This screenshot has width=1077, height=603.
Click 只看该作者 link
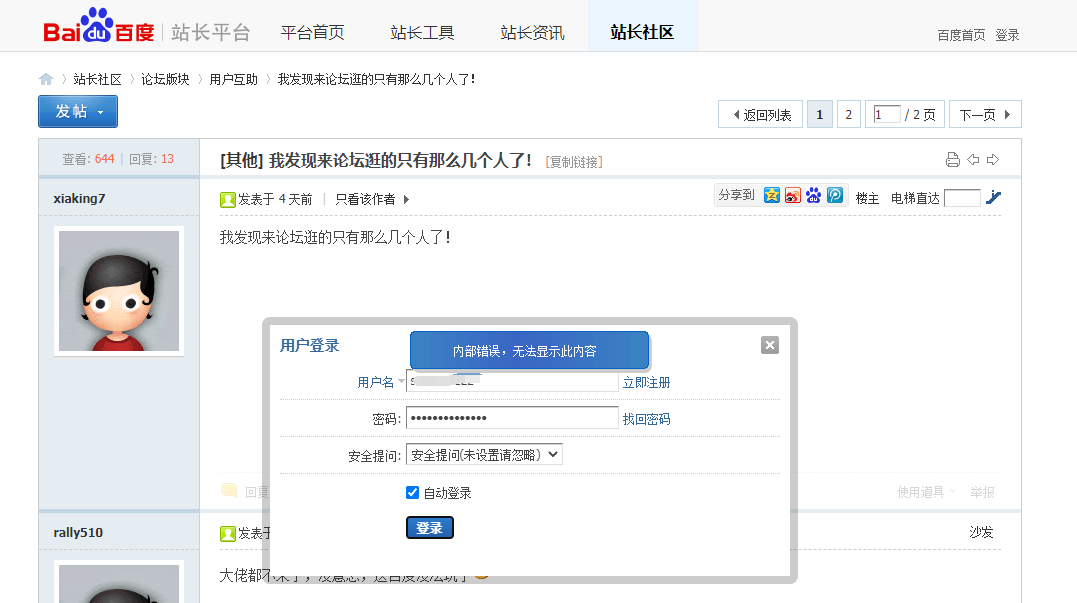pyautogui.click(x=365, y=199)
